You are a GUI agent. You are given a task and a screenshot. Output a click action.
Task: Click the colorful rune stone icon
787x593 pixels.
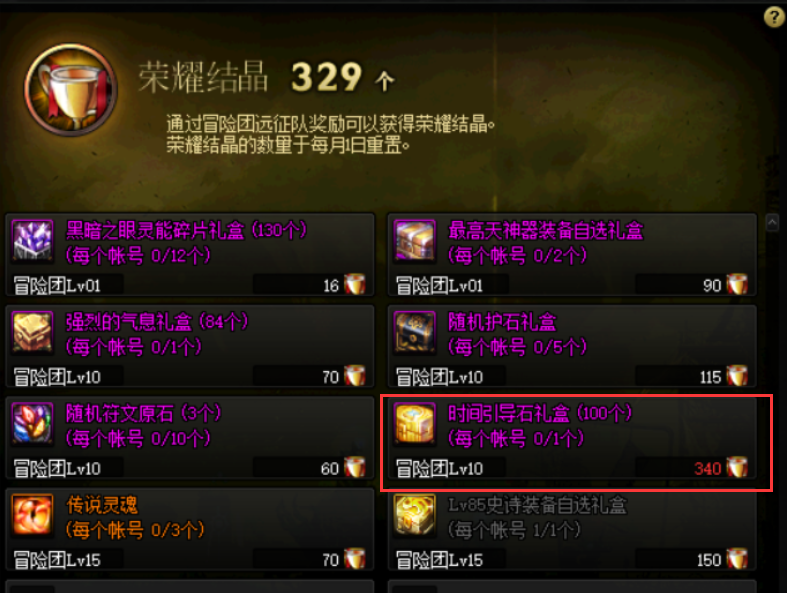pos(33,423)
